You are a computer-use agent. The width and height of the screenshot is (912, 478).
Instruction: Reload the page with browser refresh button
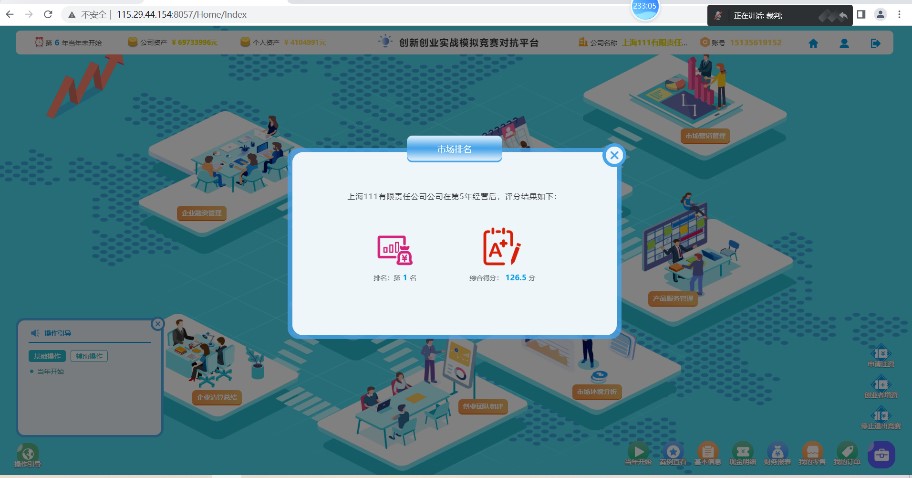click(x=47, y=15)
